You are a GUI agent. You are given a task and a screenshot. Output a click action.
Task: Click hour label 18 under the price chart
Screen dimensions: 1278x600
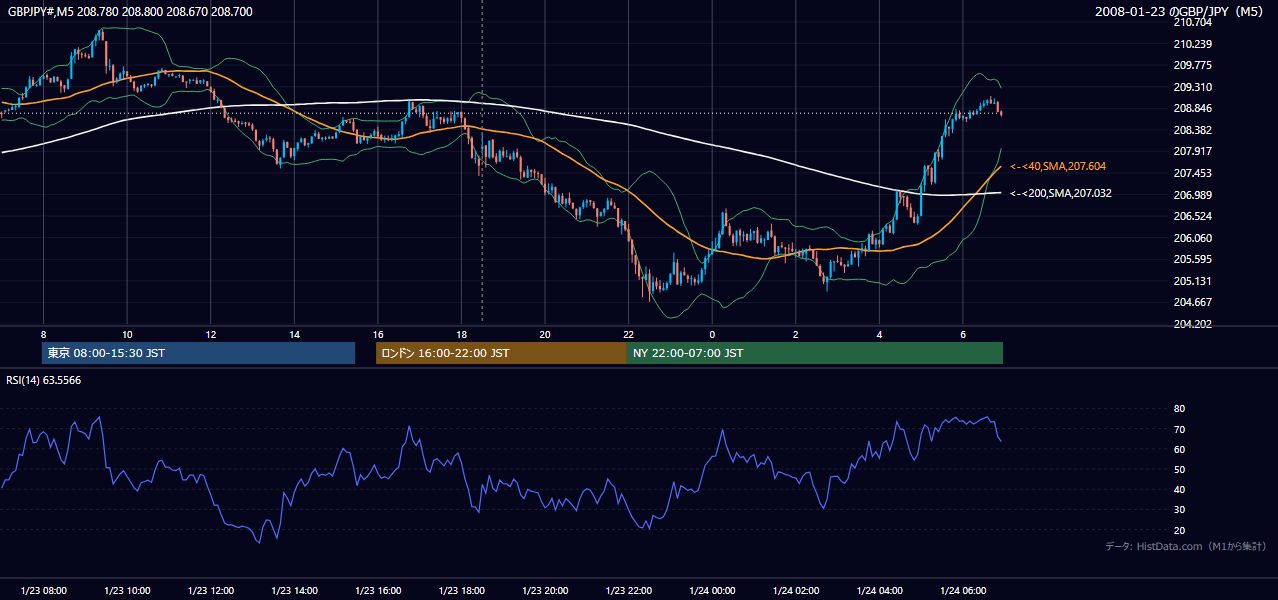pyautogui.click(x=461, y=334)
